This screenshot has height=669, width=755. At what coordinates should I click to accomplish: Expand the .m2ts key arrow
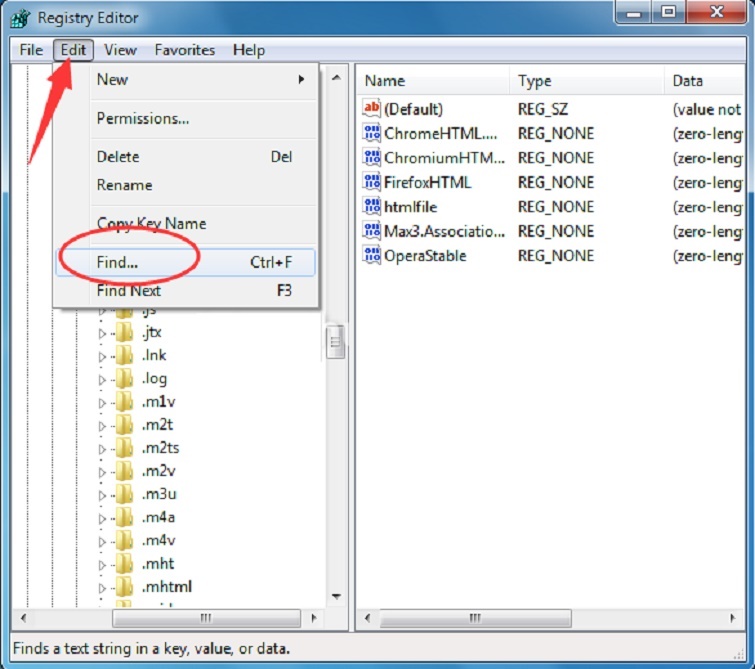pyautogui.click(x=101, y=449)
